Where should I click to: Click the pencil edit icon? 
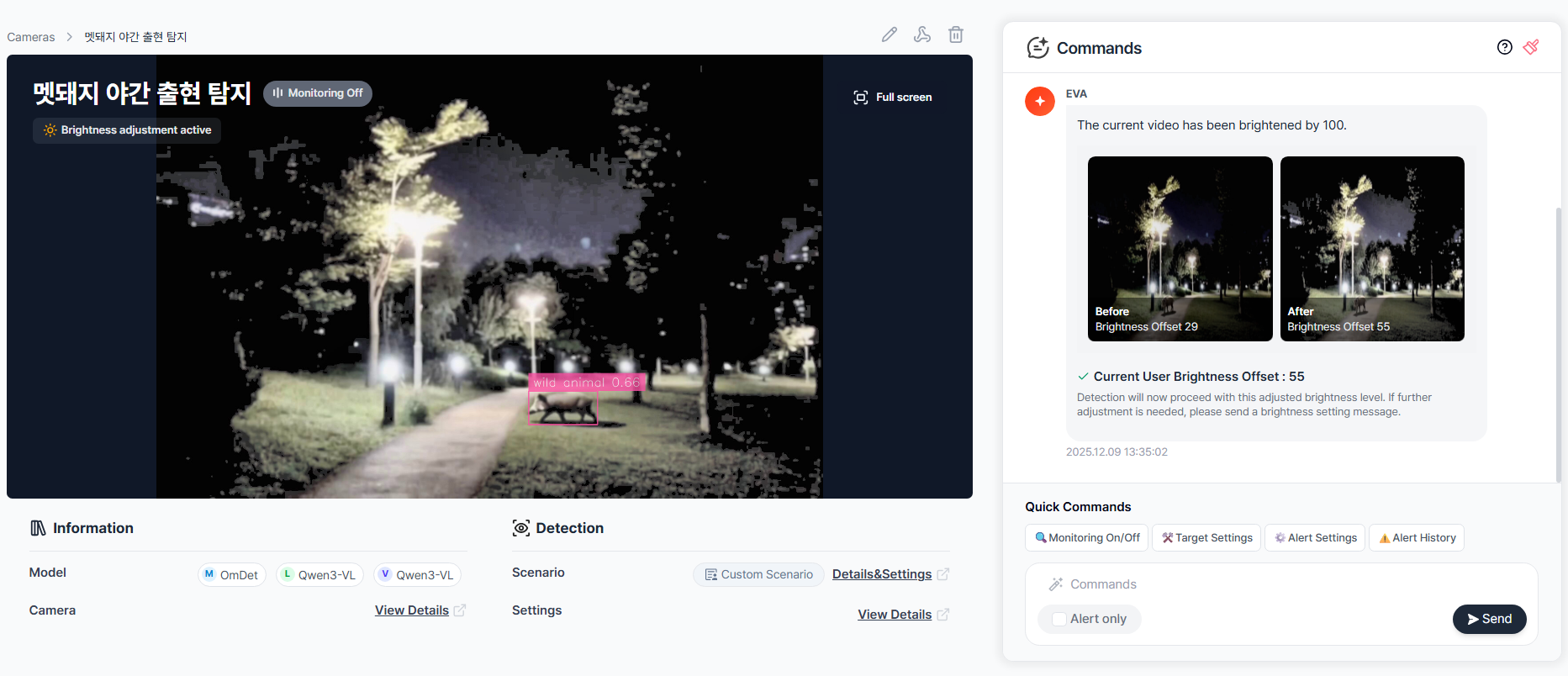click(x=889, y=34)
